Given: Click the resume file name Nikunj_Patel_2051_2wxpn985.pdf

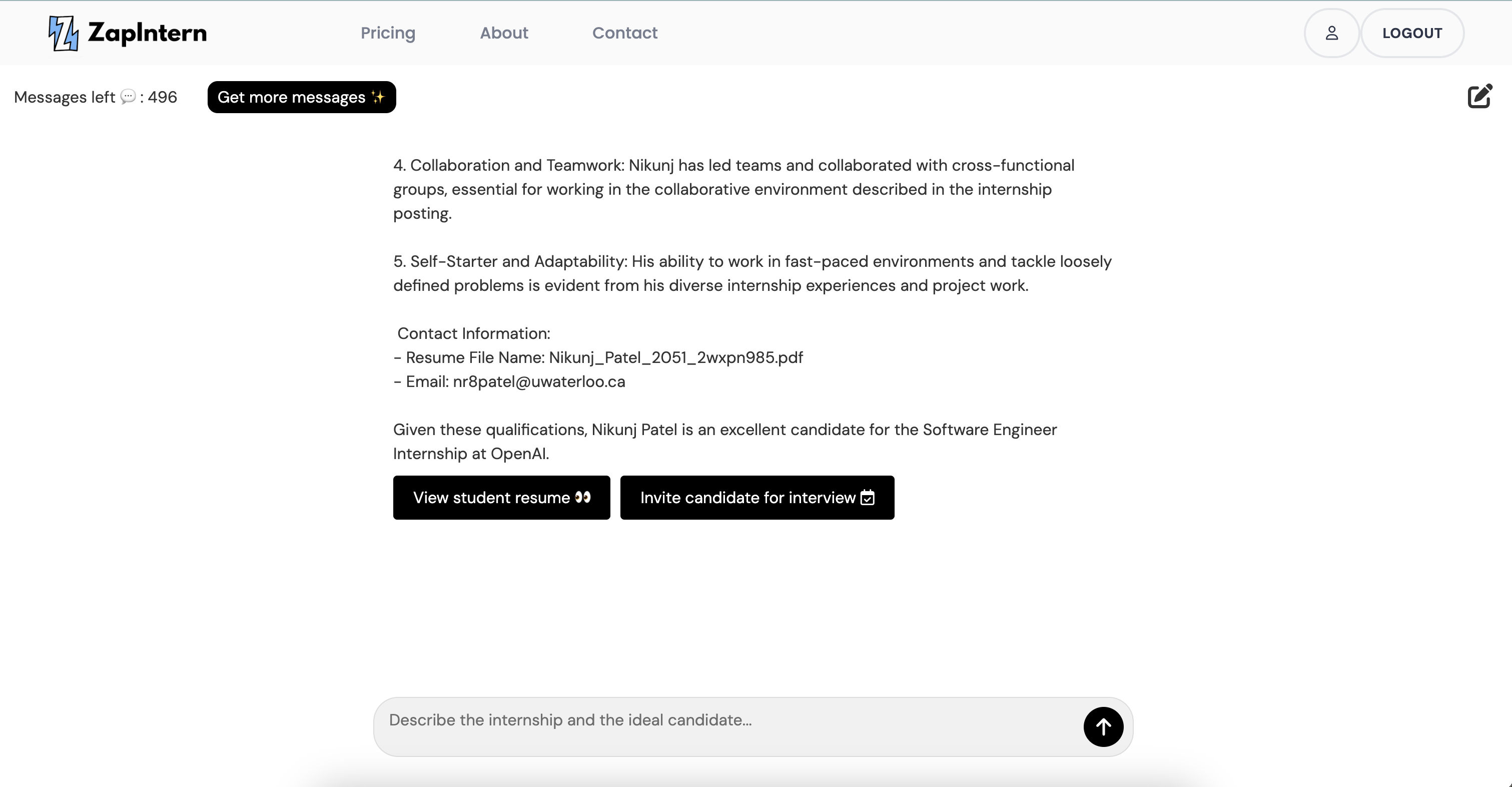Looking at the screenshot, I should [675, 357].
